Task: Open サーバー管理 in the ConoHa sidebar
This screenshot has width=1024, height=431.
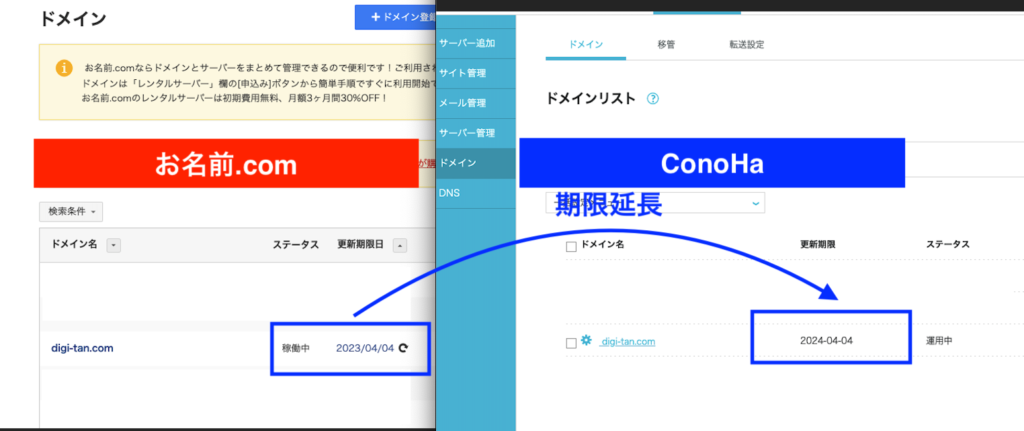Action: click(x=475, y=133)
